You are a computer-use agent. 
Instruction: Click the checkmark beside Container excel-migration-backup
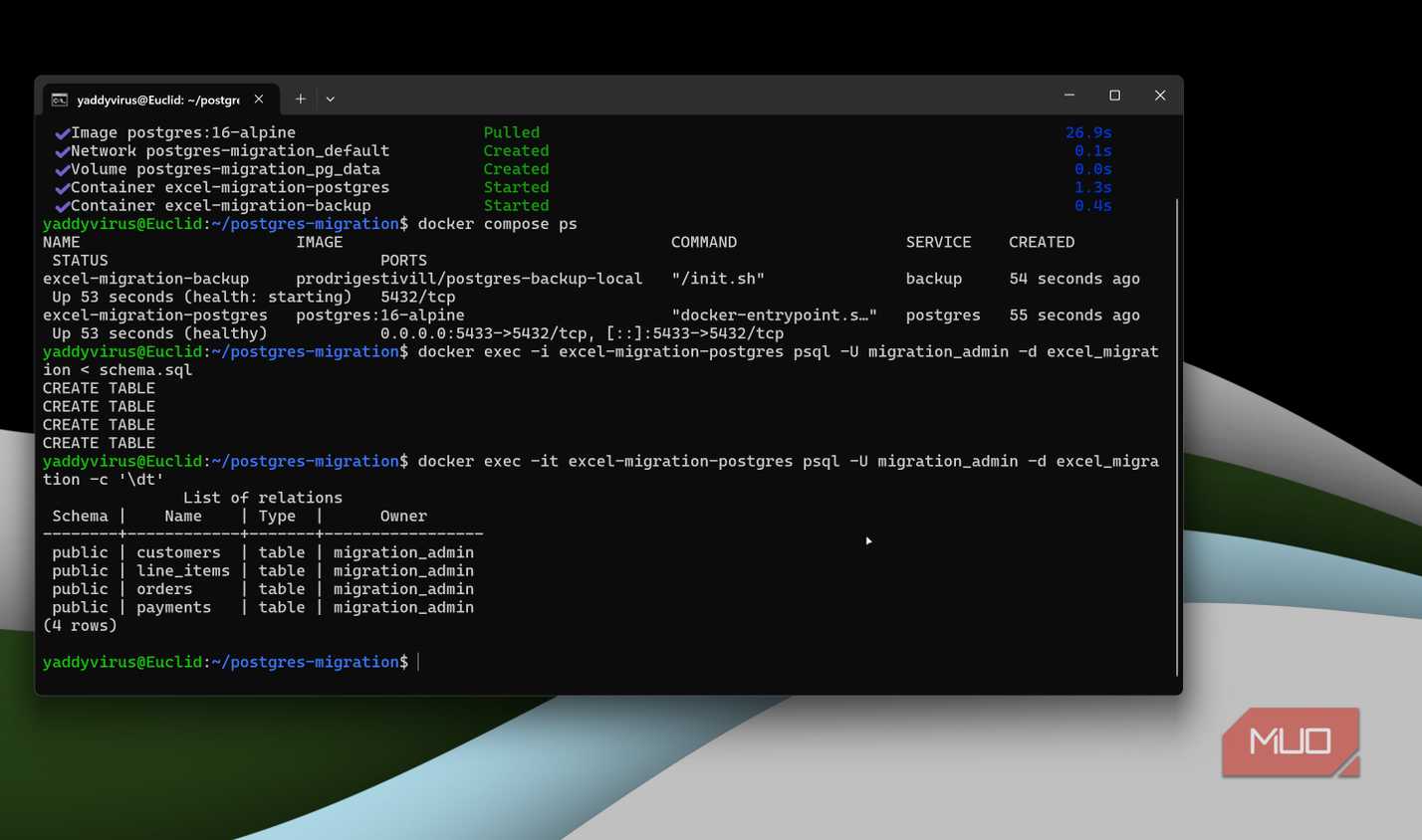(x=62, y=206)
